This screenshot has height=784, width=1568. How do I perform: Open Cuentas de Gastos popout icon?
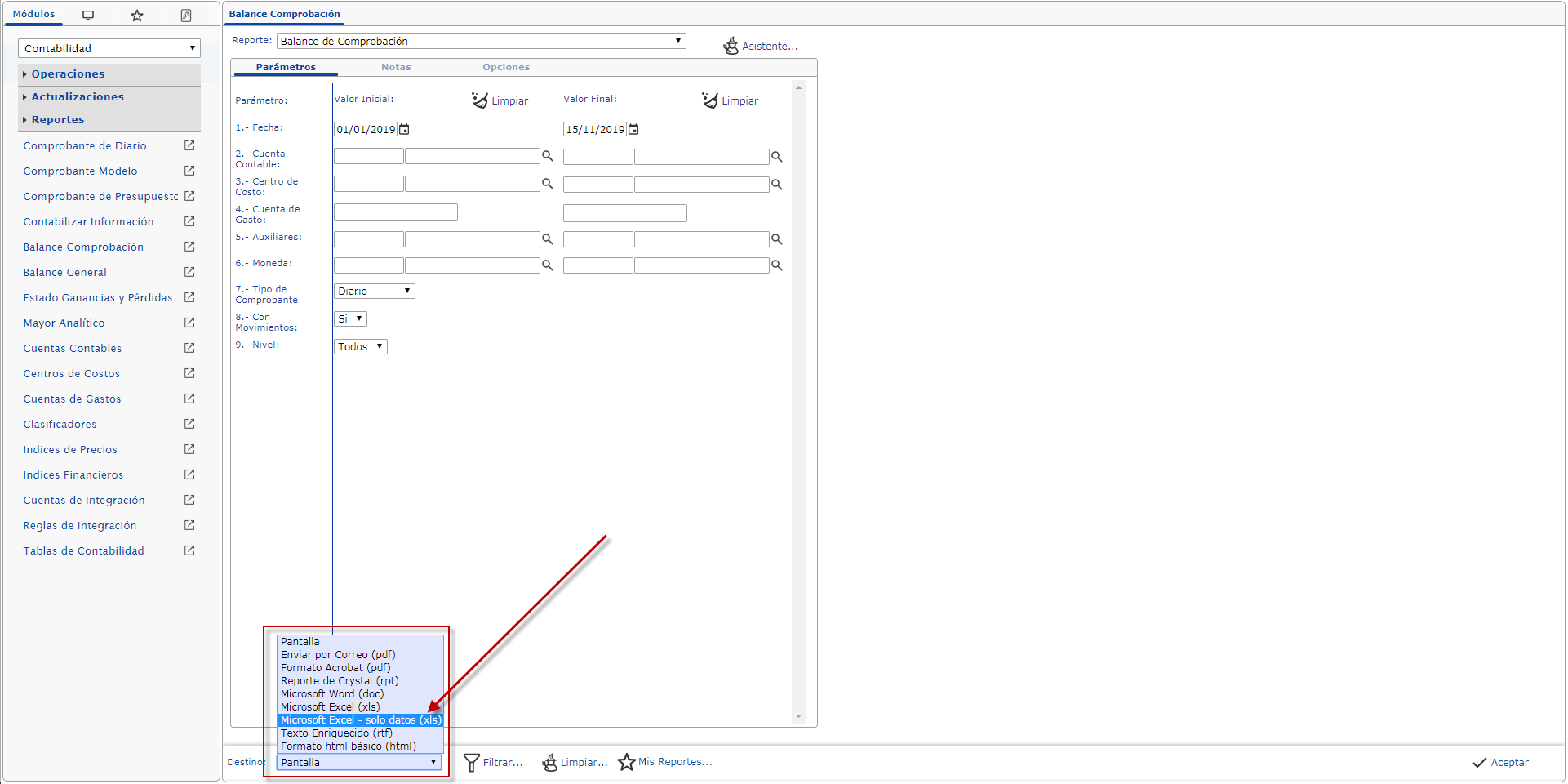189,399
